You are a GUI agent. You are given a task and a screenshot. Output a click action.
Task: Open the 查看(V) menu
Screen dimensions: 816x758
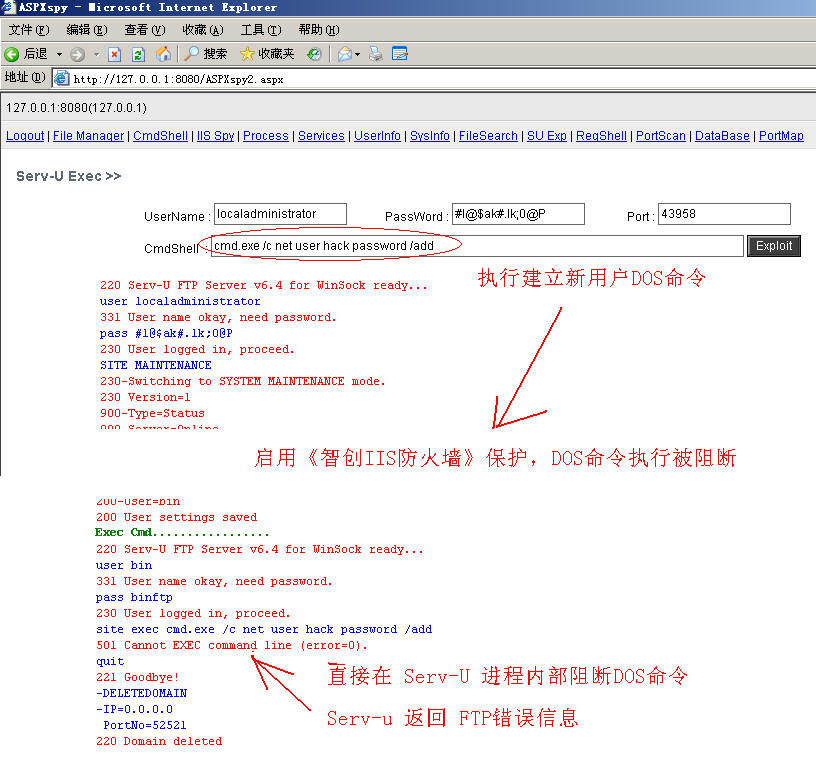point(145,30)
